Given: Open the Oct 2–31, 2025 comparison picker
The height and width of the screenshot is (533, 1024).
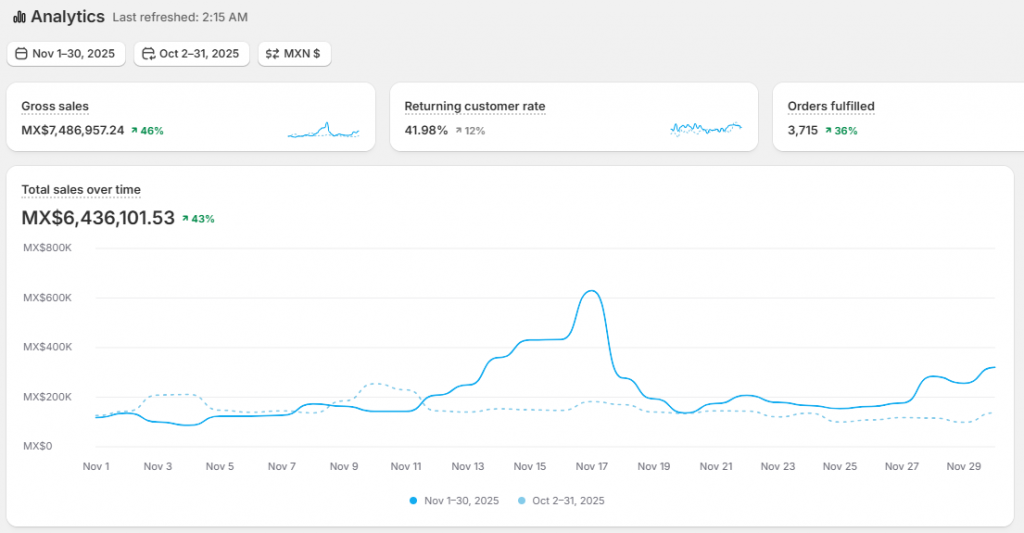Looking at the screenshot, I should tap(191, 54).
